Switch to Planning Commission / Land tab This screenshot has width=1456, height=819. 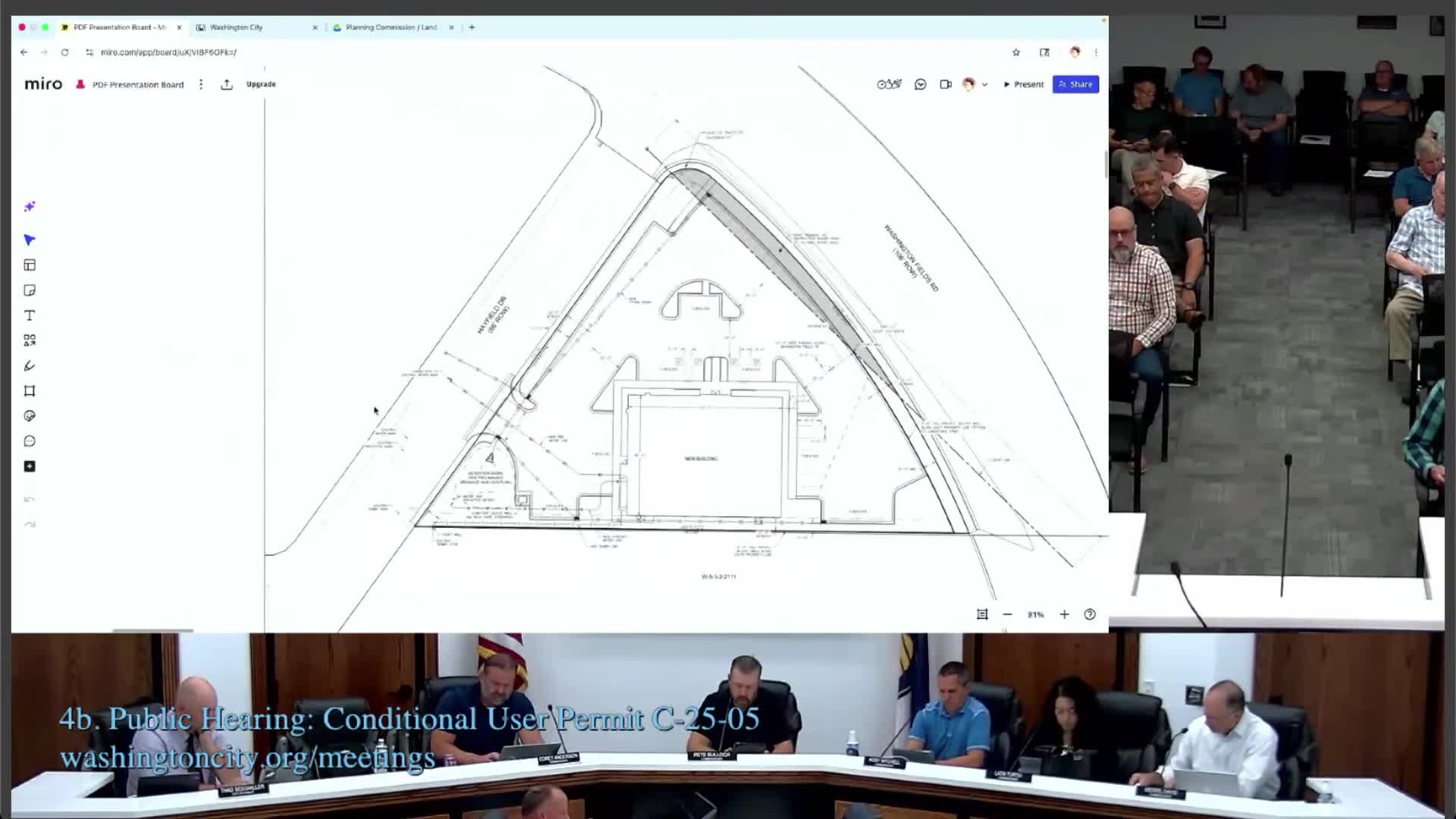391,27
